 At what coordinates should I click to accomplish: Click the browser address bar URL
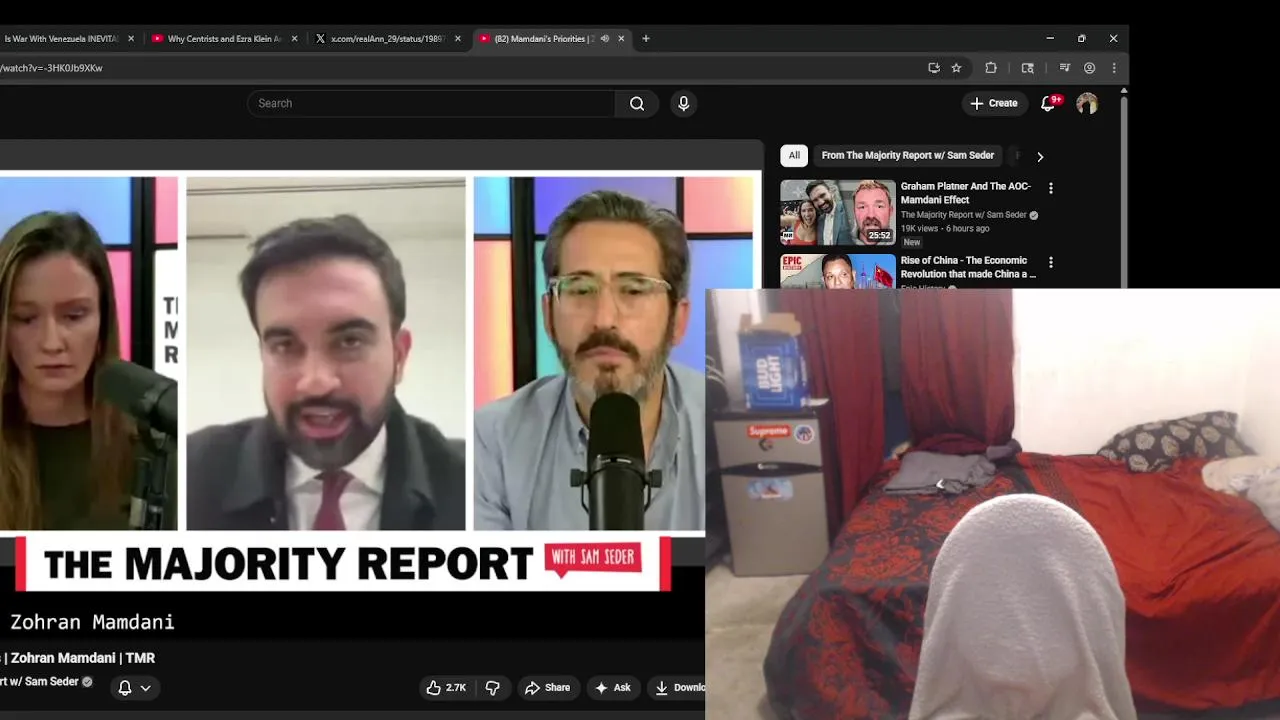51,68
